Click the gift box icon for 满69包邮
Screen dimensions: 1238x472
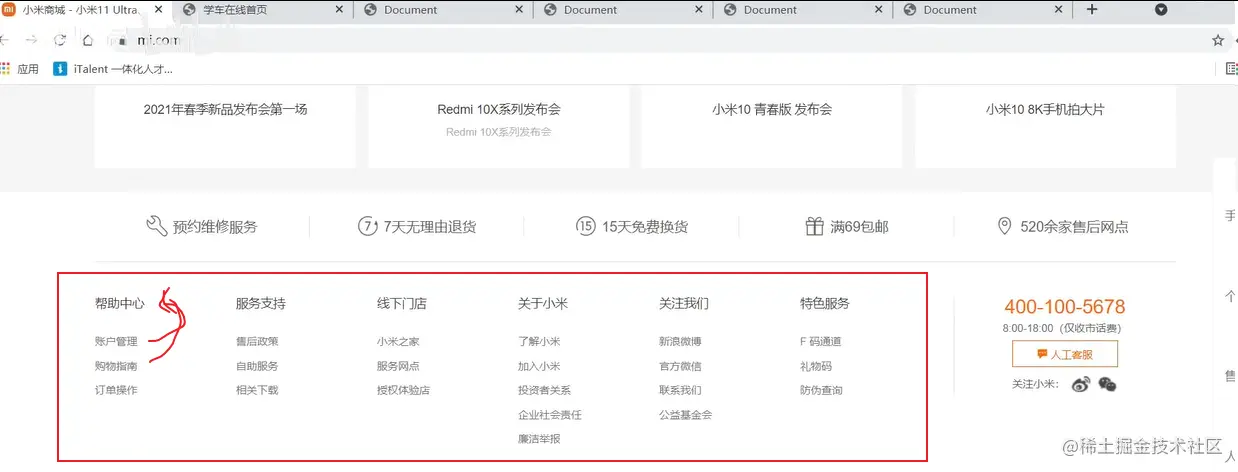(x=814, y=226)
